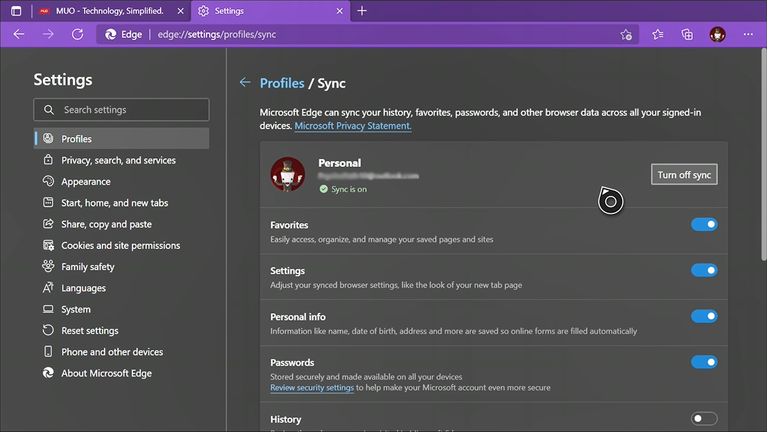
Task: Close the MUO tab
Action: pos(180,11)
